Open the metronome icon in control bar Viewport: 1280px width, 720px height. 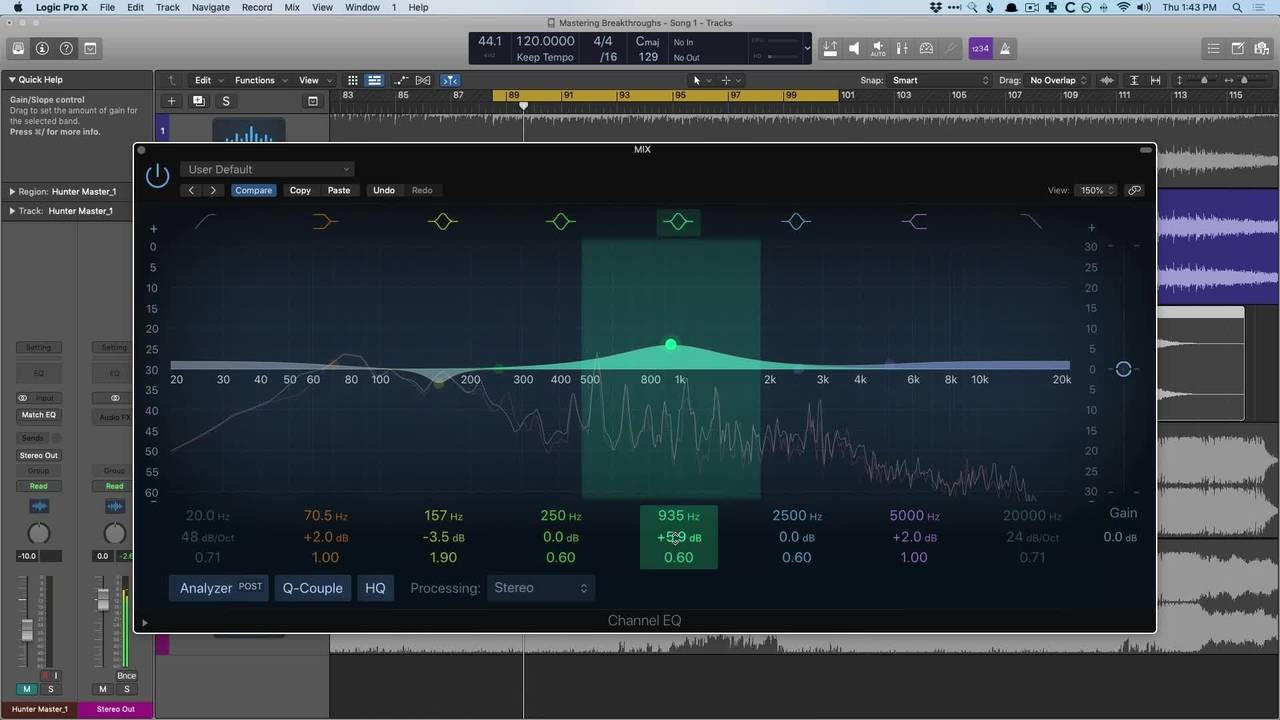(1005, 48)
